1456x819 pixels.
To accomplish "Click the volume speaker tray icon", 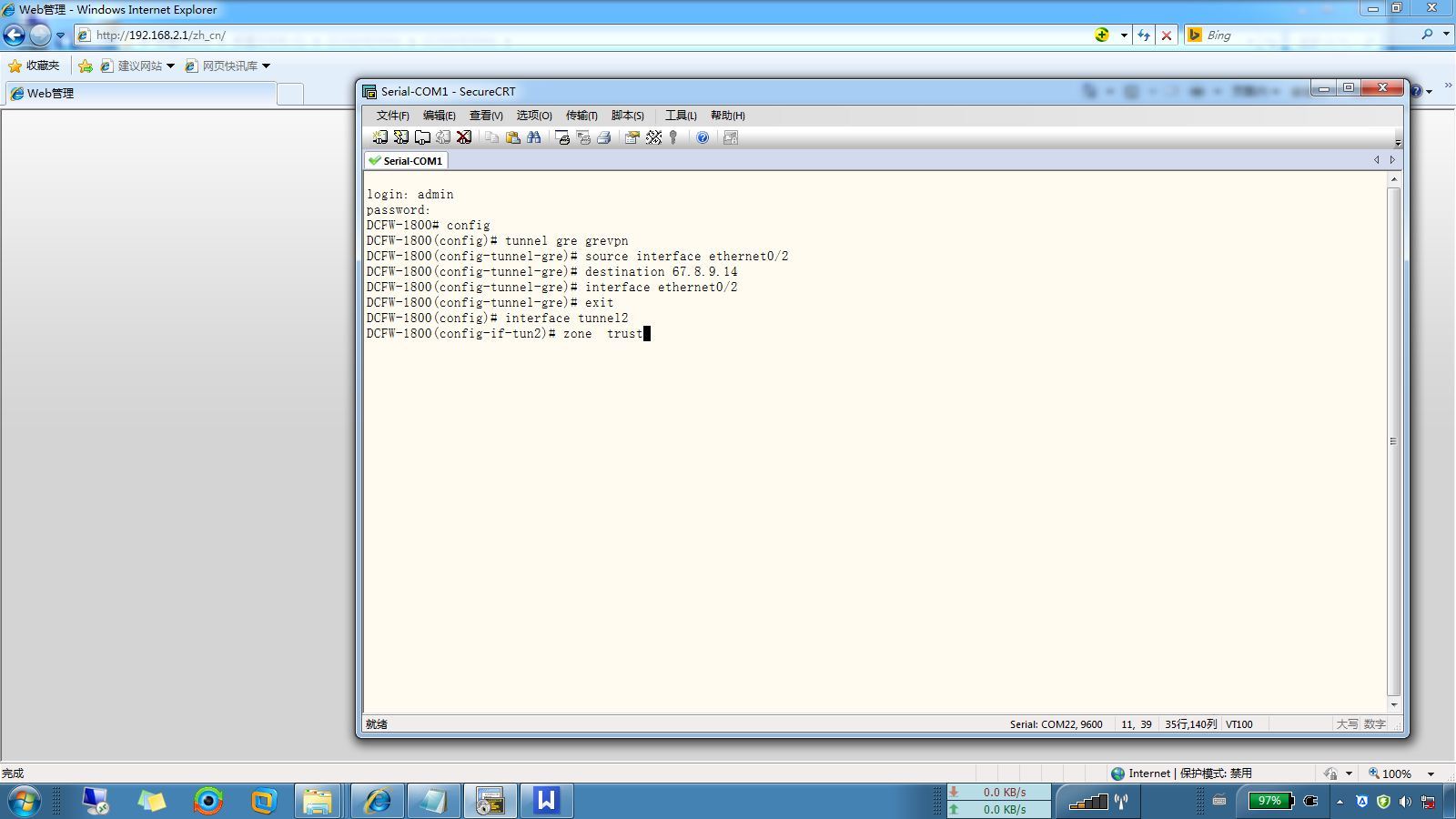I will click(1406, 802).
